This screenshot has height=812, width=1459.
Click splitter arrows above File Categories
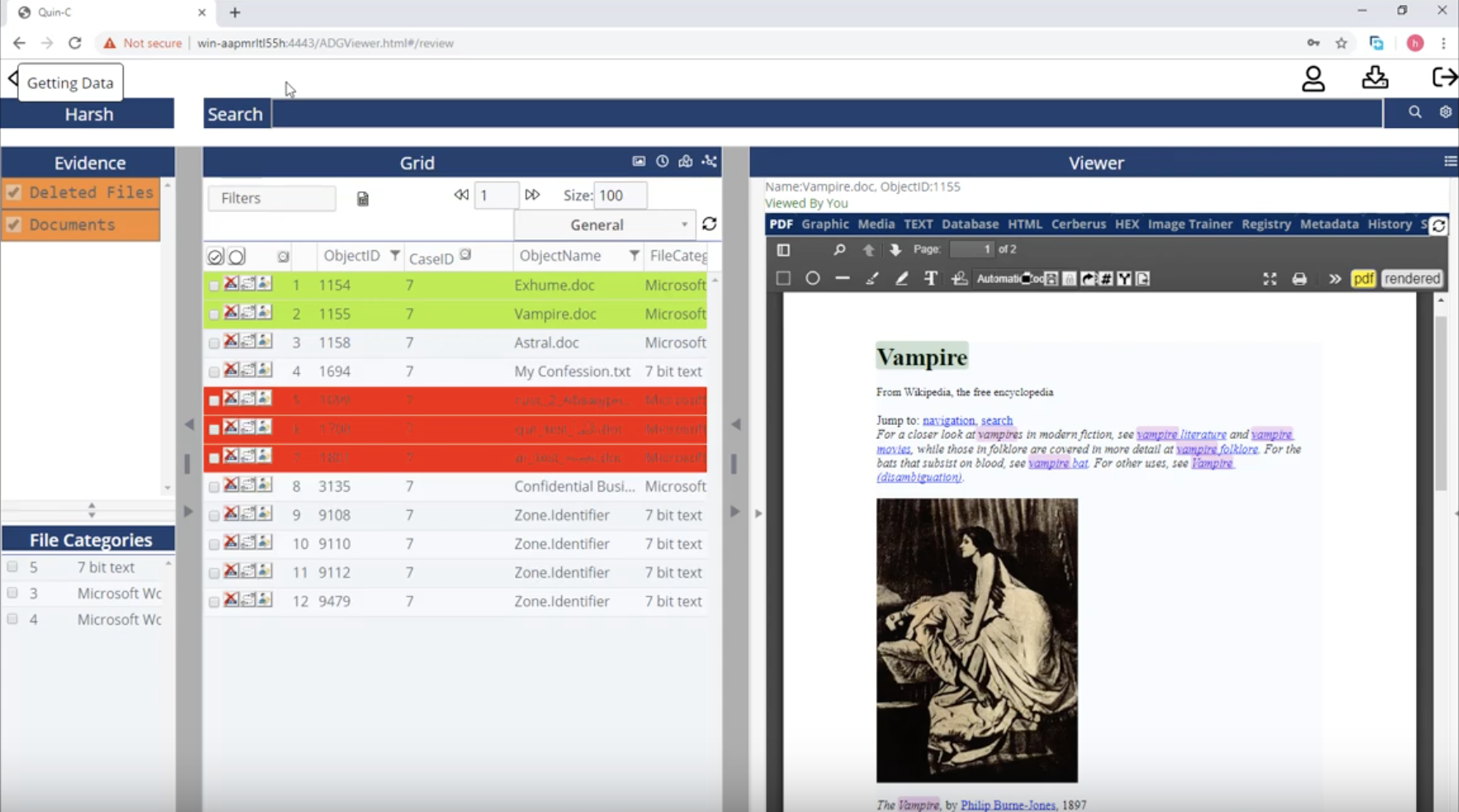coord(92,510)
